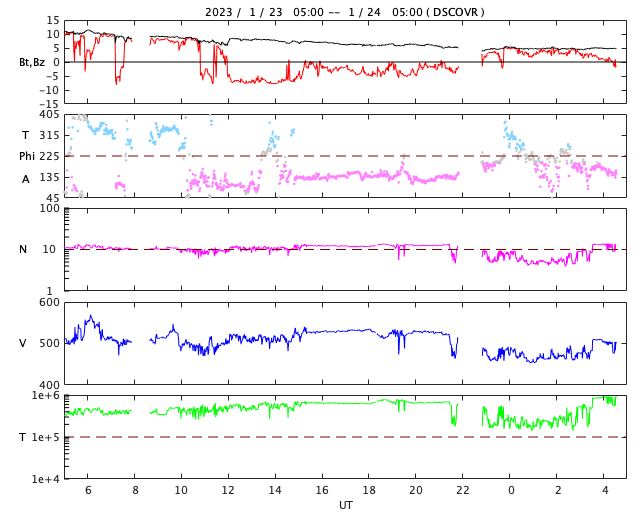The height and width of the screenshot is (512, 640).
Task: Click the 'T 1e+5' temperature axis label
Action: 40,437
